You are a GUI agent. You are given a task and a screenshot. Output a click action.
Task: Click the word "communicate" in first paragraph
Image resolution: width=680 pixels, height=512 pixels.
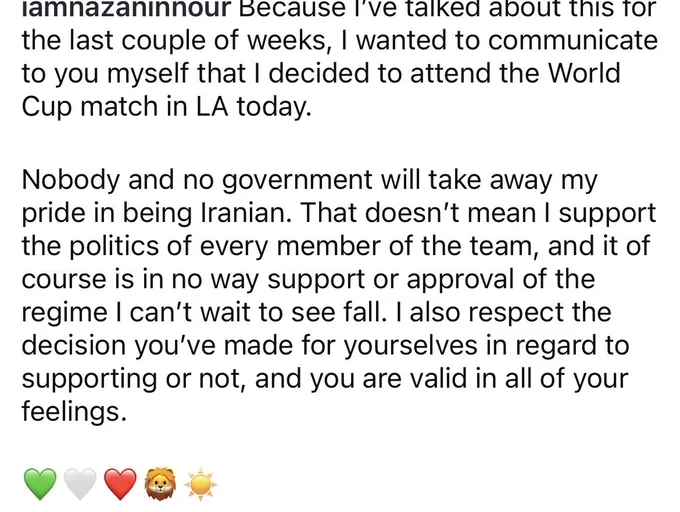click(573, 40)
